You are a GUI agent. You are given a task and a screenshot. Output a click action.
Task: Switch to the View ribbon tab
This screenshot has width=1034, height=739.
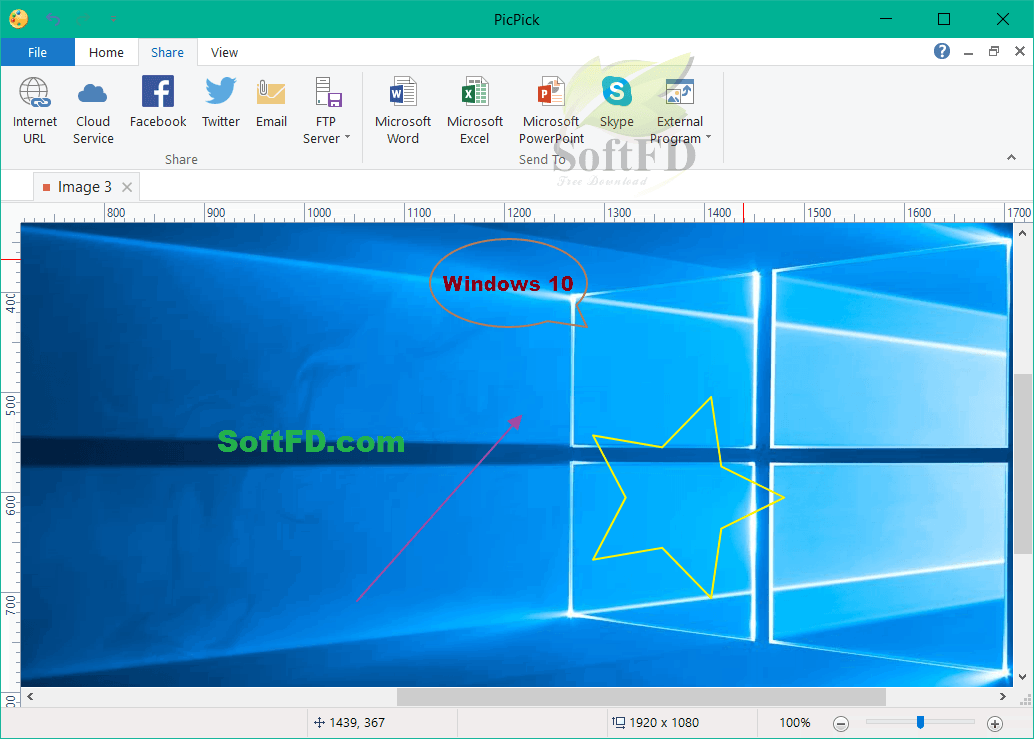[x=224, y=52]
